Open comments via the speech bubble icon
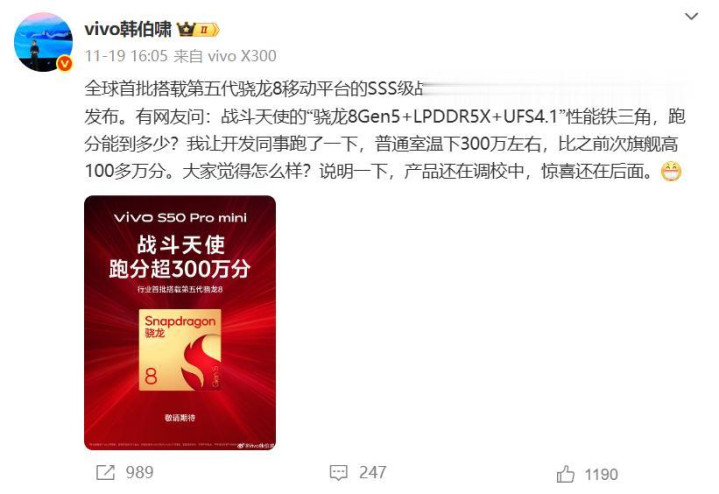The width and height of the screenshot is (719, 494). (338, 473)
